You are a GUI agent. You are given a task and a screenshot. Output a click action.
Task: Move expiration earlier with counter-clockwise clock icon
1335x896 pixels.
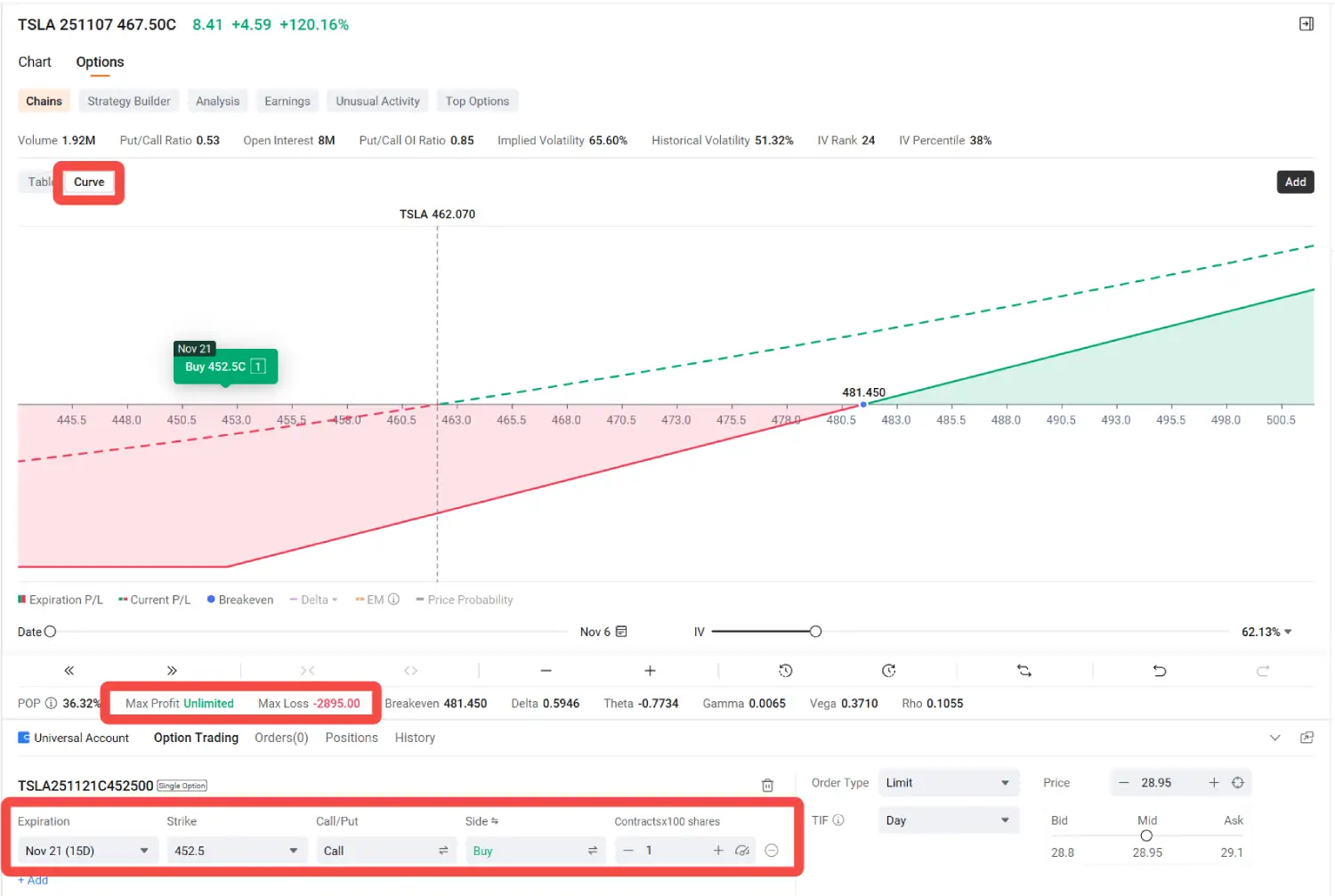point(786,671)
